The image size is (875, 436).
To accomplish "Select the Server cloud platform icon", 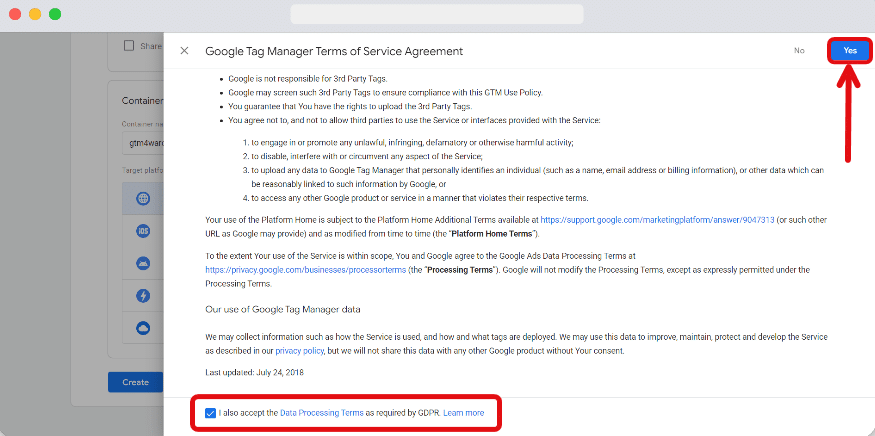I will coord(143,328).
